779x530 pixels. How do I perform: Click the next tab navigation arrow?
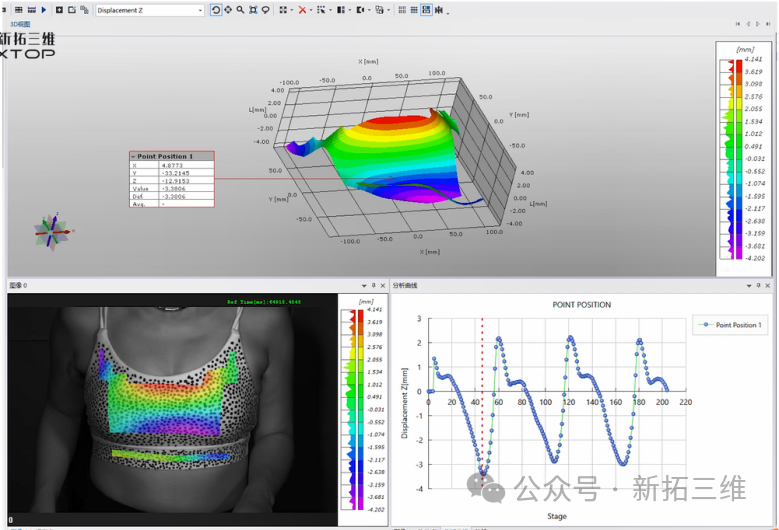pyautogui.click(x=758, y=24)
